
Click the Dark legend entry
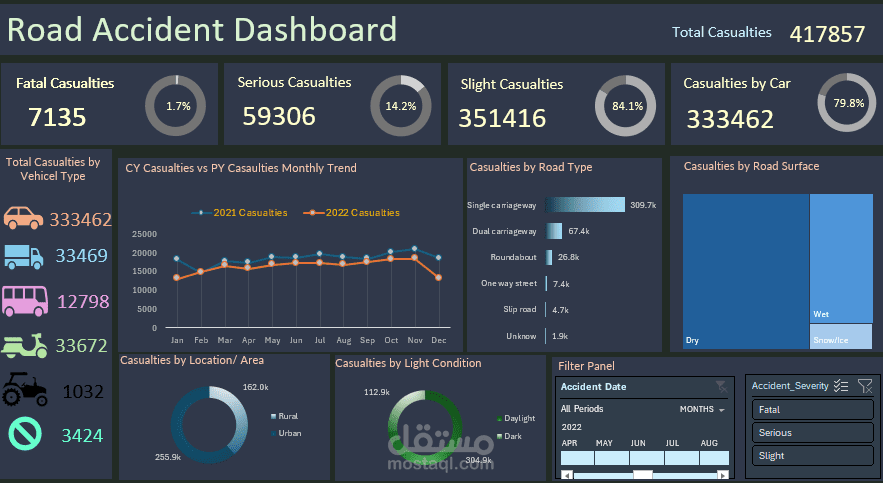(510, 436)
